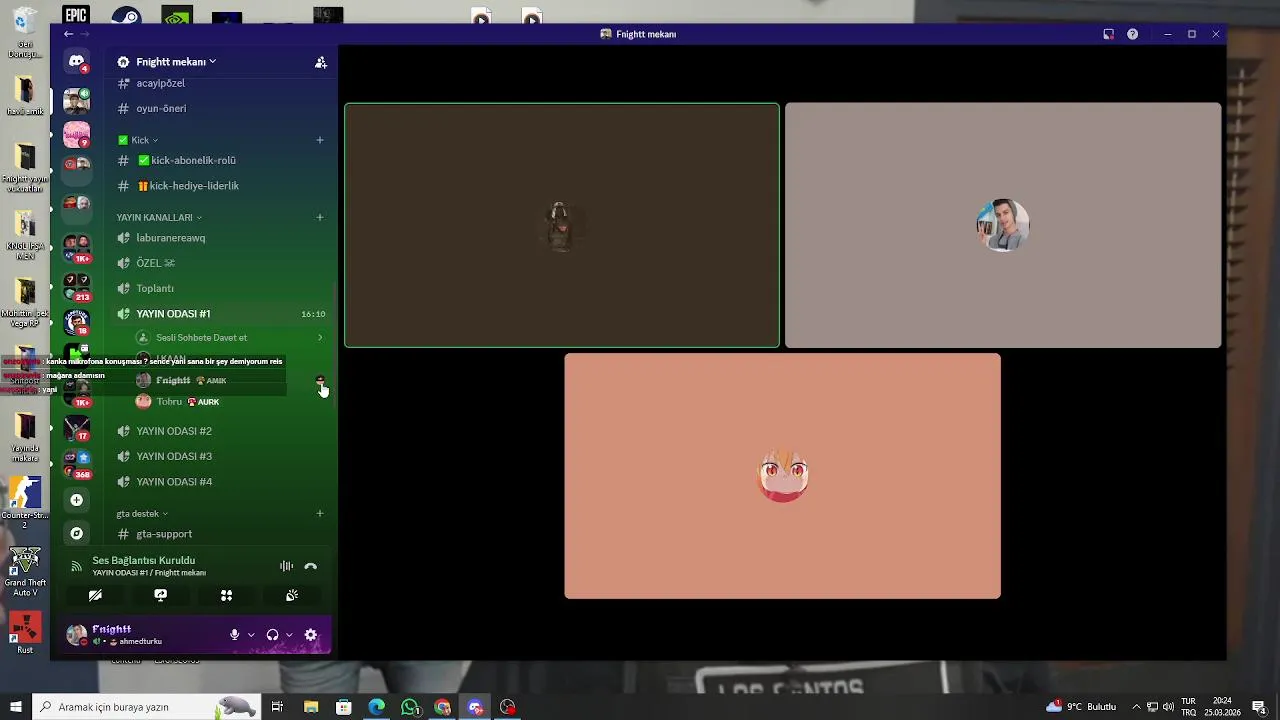Screen dimensions: 1280x720
Task: Open the oyun-öneri text channel
Action: pyautogui.click(x=161, y=108)
